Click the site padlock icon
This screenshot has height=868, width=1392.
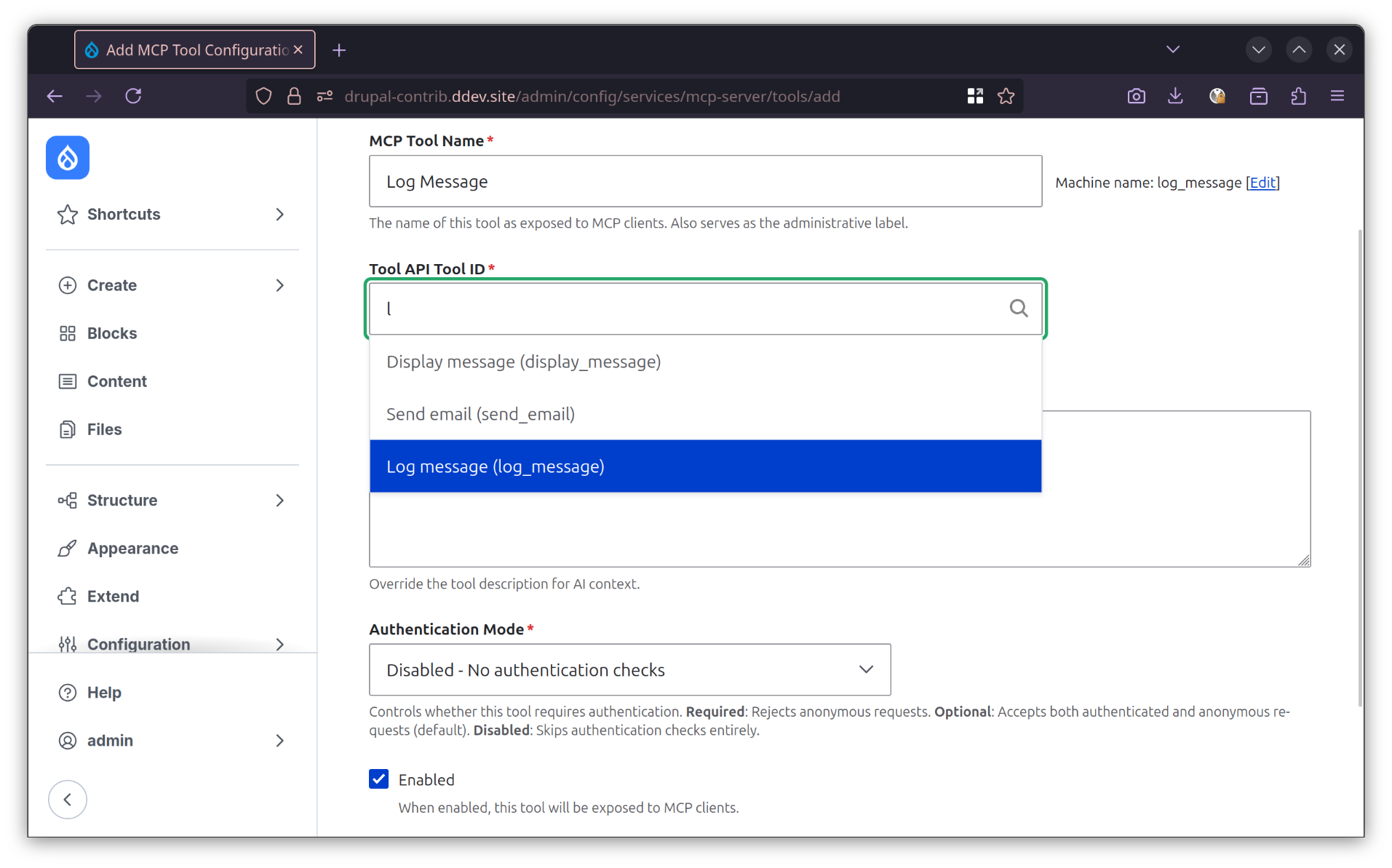pos(294,96)
